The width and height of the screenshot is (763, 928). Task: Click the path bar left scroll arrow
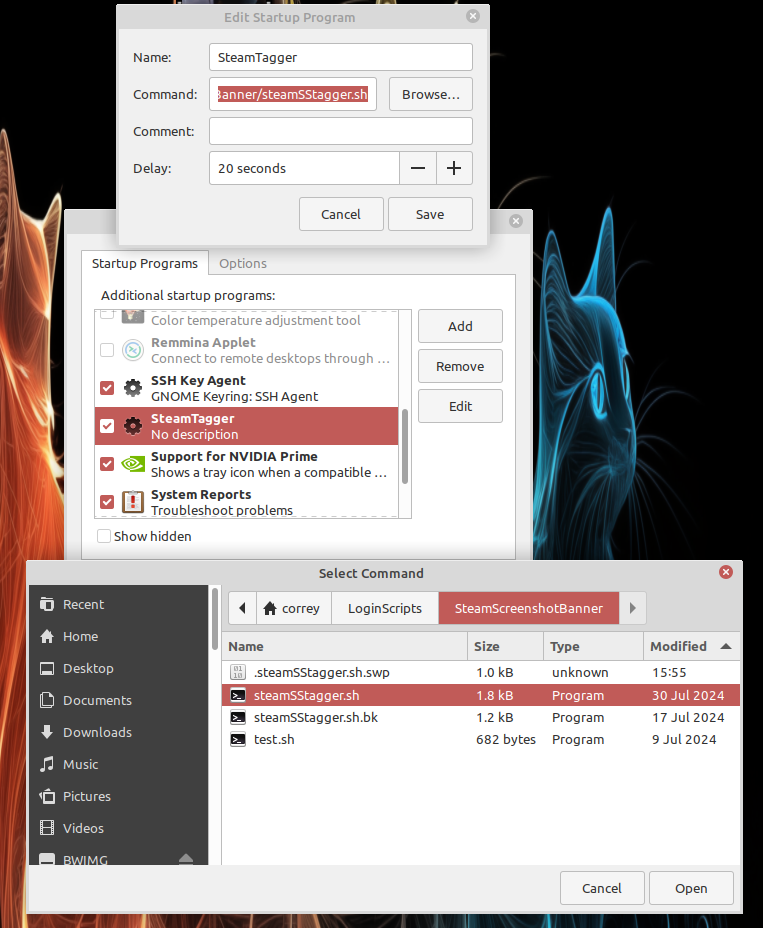240,608
